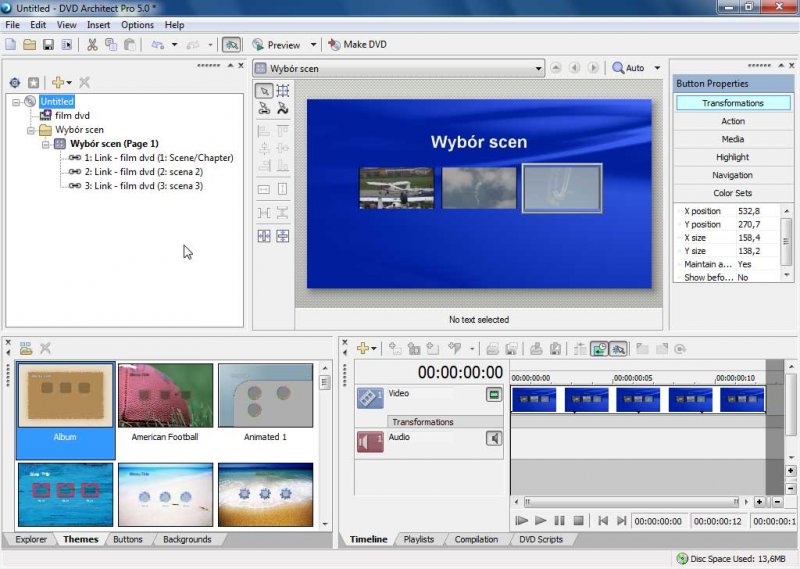This screenshot has width=800, height=569.
Task: Select the arrow selection tool
Action: point(264,91)
